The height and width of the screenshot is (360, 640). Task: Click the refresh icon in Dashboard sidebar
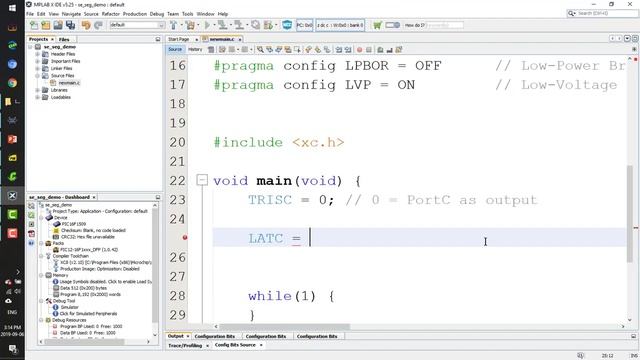[31, 215]
